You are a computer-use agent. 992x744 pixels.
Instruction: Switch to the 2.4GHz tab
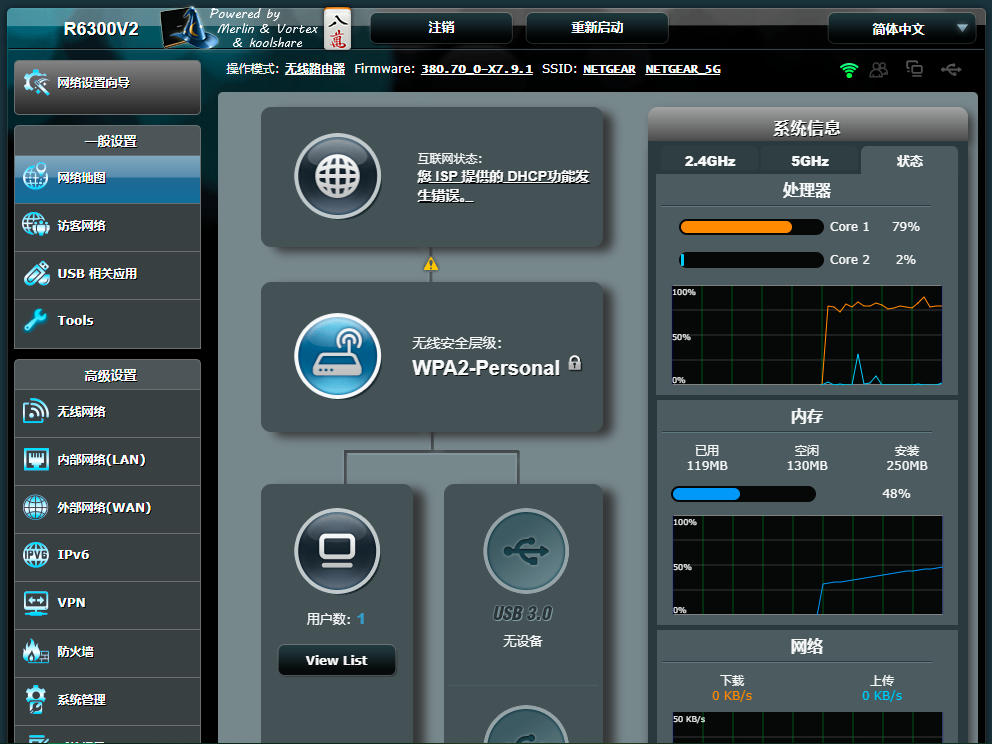pyautogui.click(x=709, y=161)
